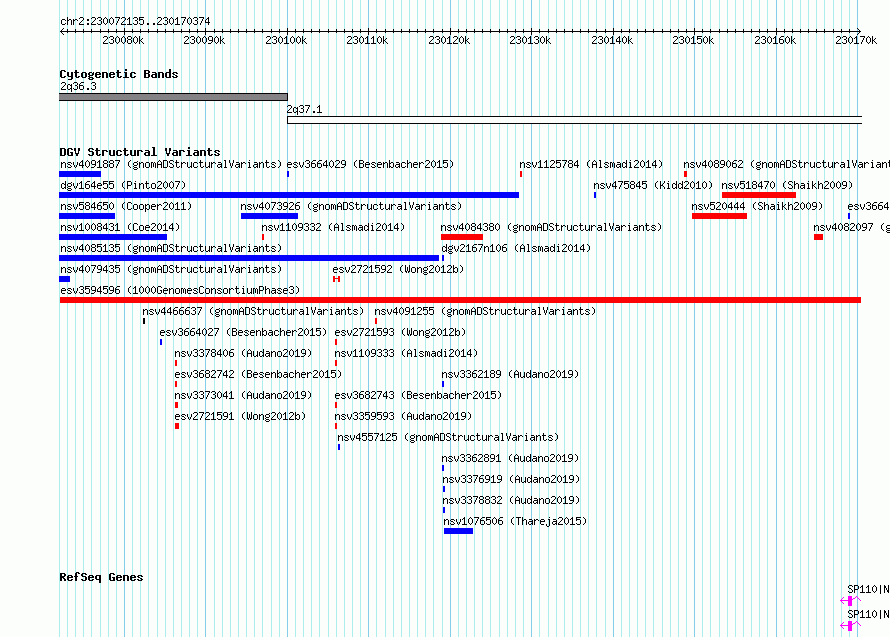Open nsv4557125 gnomAD variant label

[448, 437]
